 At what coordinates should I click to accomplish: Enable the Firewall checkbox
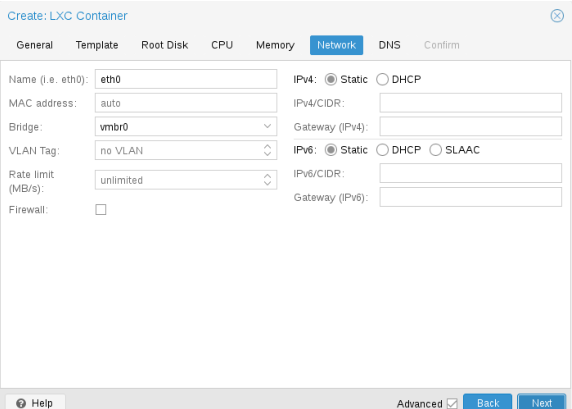101,209
